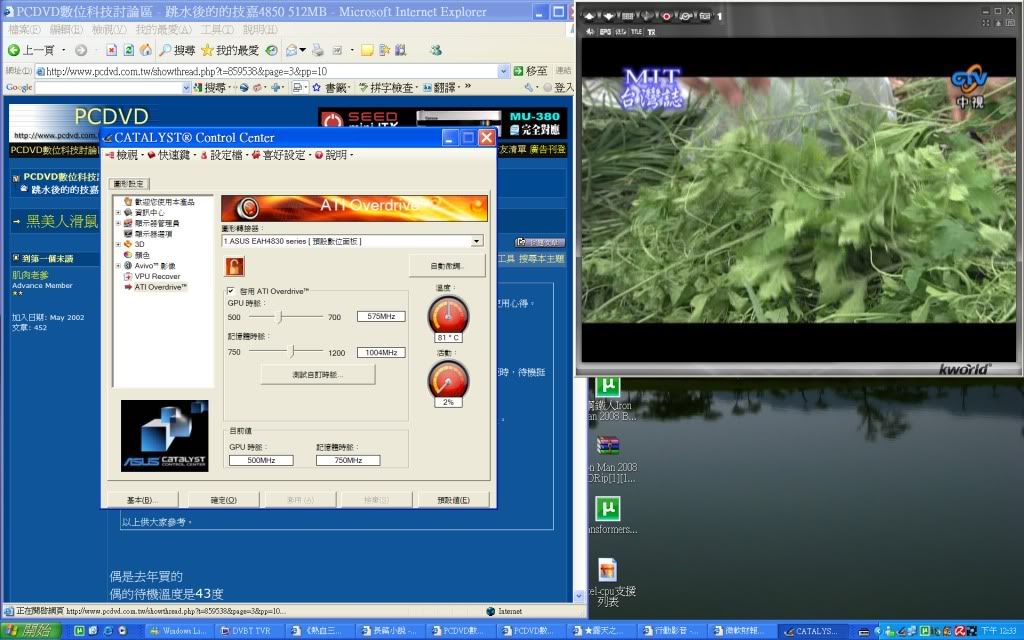This screenshot has width=1024, height=640.
Task: Expand the Avivo 影像 tree node
Action: [118, 265]
